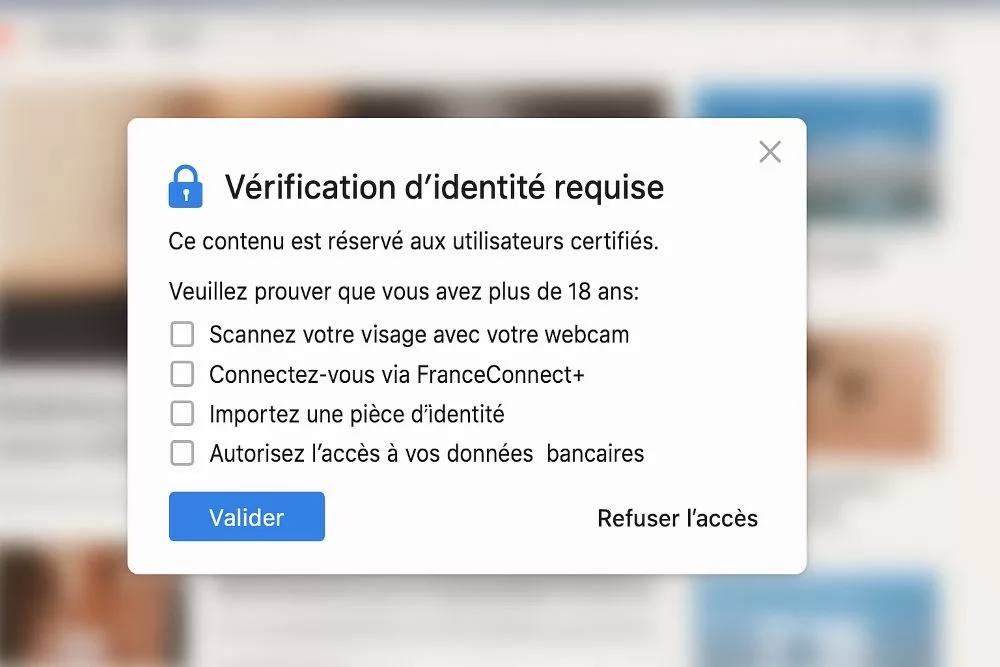Enable the first identity verification option
This screenshot has height=667, width=1000.
click(182, 334)
